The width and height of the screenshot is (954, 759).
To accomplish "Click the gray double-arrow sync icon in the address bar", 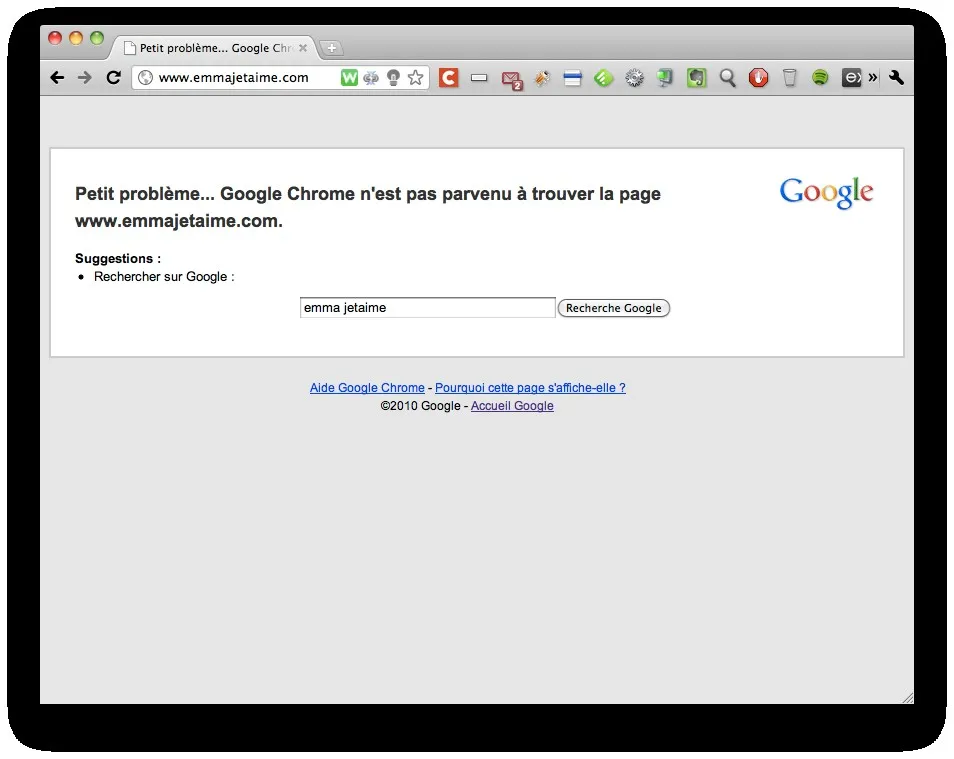I will pyautogui.click(x=371, y=77).
